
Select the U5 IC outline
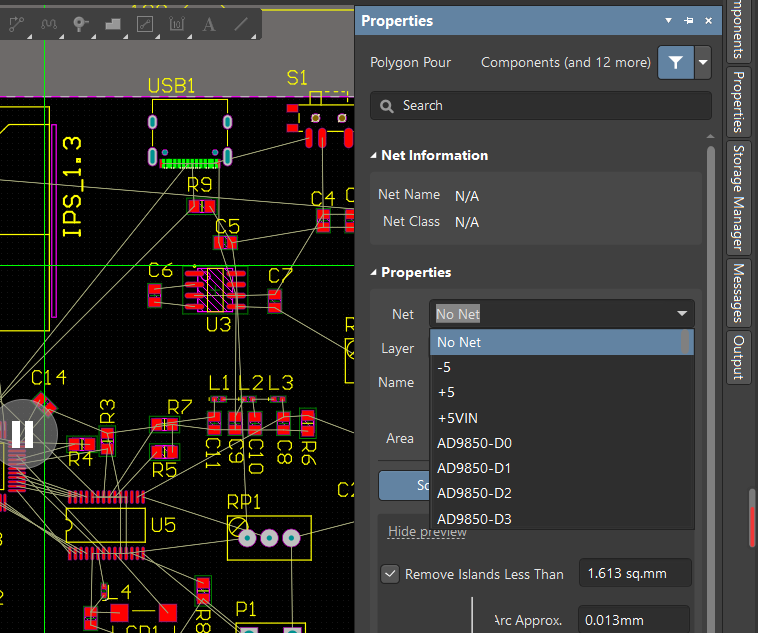106,525
